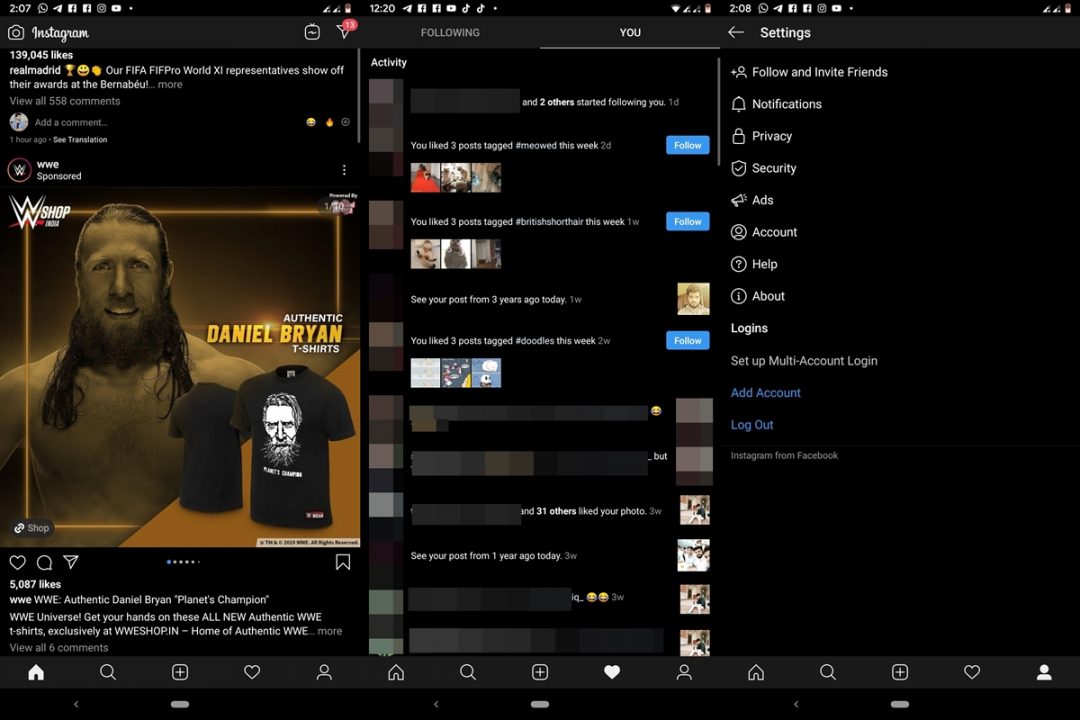The image size is (1080, 720).
Task: Open Help settings
Action: (754, 264)
